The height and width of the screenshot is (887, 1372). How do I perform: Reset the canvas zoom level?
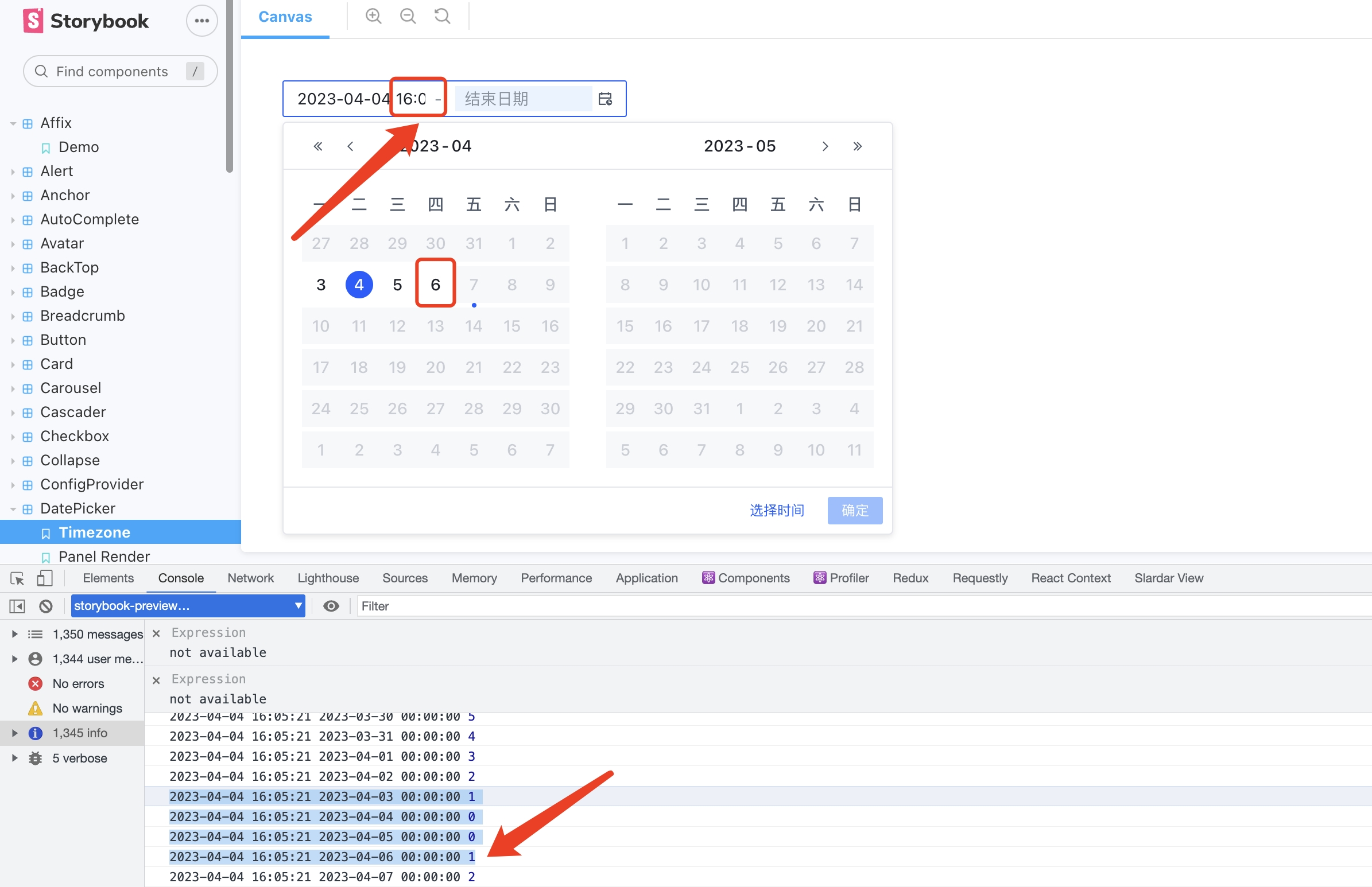(441, 15)
